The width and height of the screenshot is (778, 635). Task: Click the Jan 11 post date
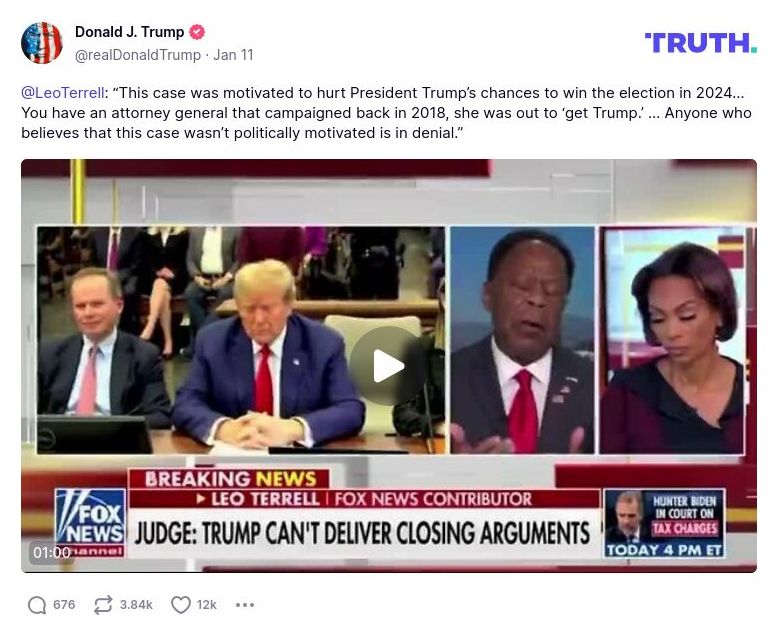coord(233,55)
